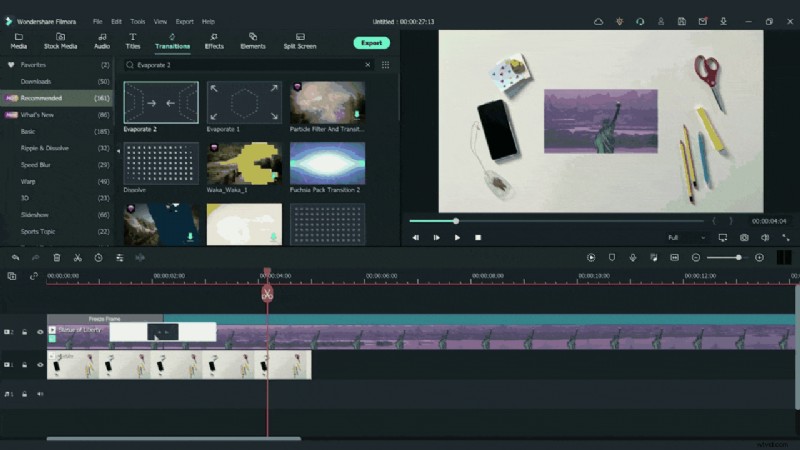Toggle the lock on video track 1
The width and height of the screenshot is (800, 450).
pyautogui.click(x=25, y=365)
